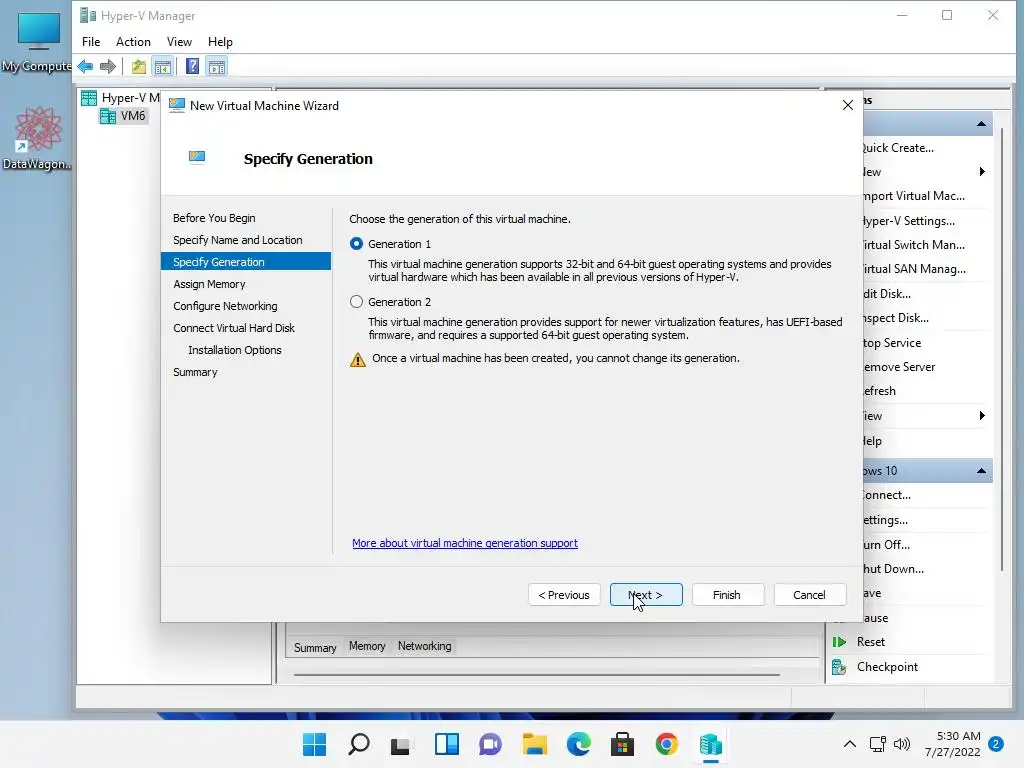Open the Action menu
This screenshot has width=1024, height=768.
133,42
